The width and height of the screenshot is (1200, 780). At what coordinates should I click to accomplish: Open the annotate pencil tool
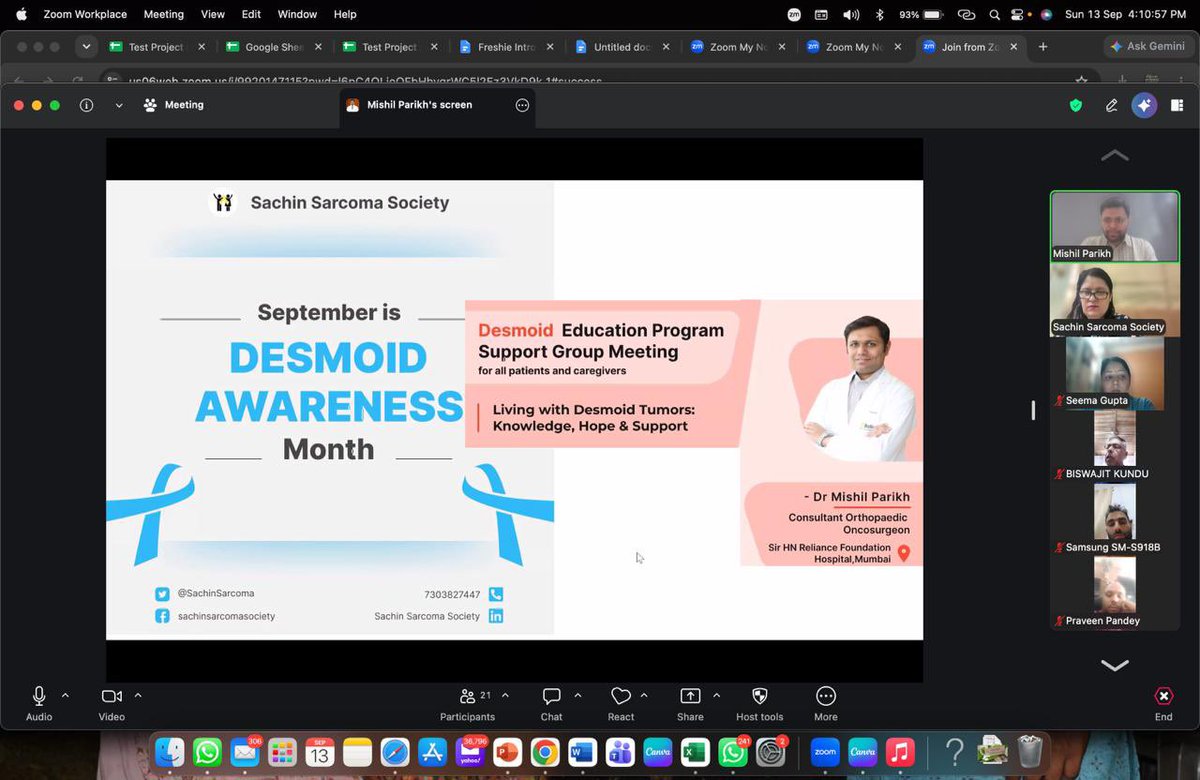(1111, 105)
